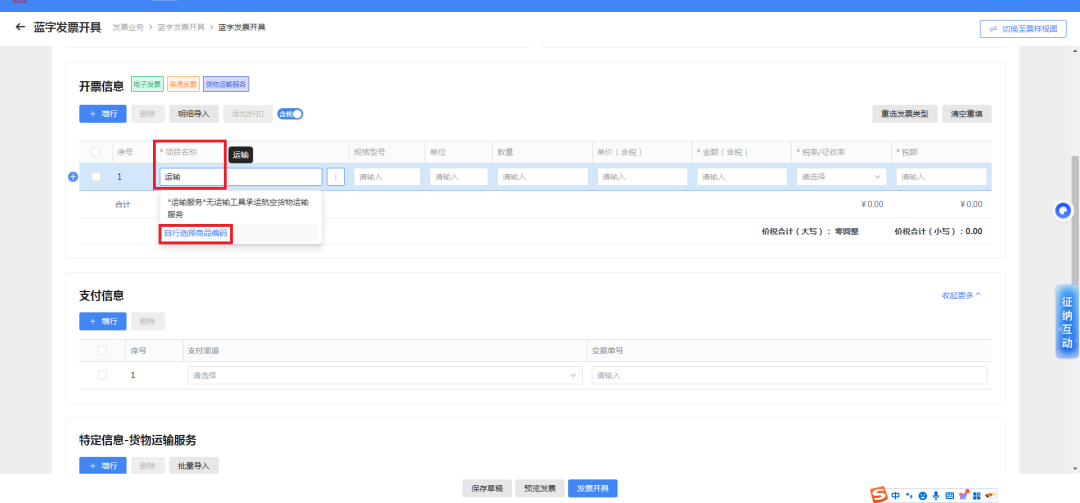Click the Sogou avatar icon at toolbar end
Viewport: 1080px width, 503px height.
(x=990, y=495)
